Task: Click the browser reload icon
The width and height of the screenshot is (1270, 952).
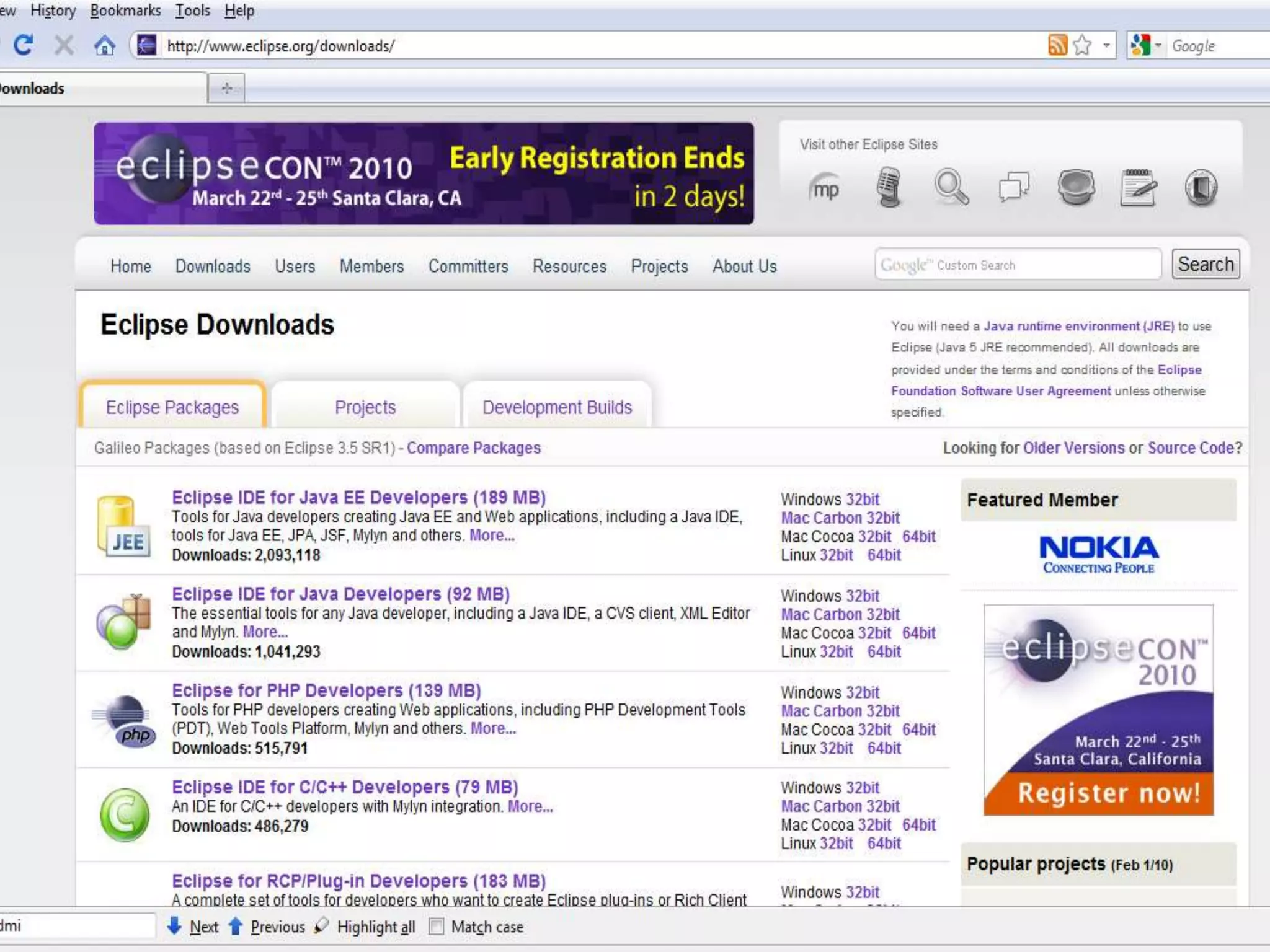Action: click(23, 45)
